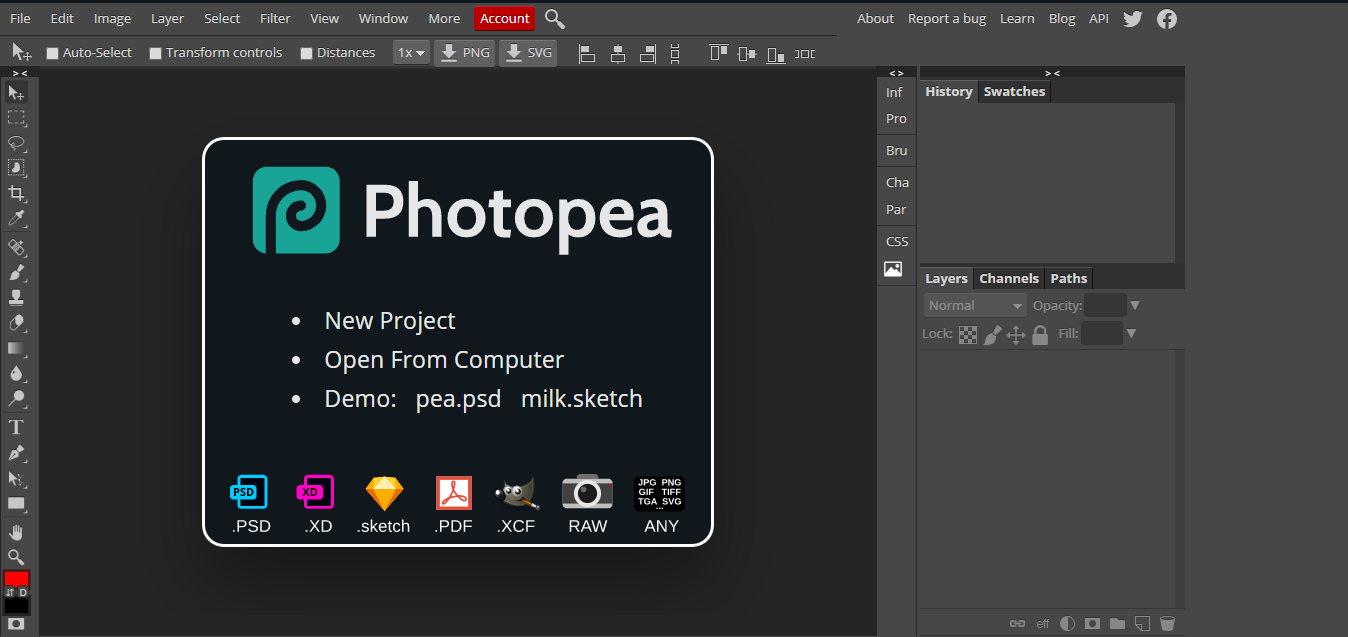
Task: Select the Pen tool
Action: 16,453
